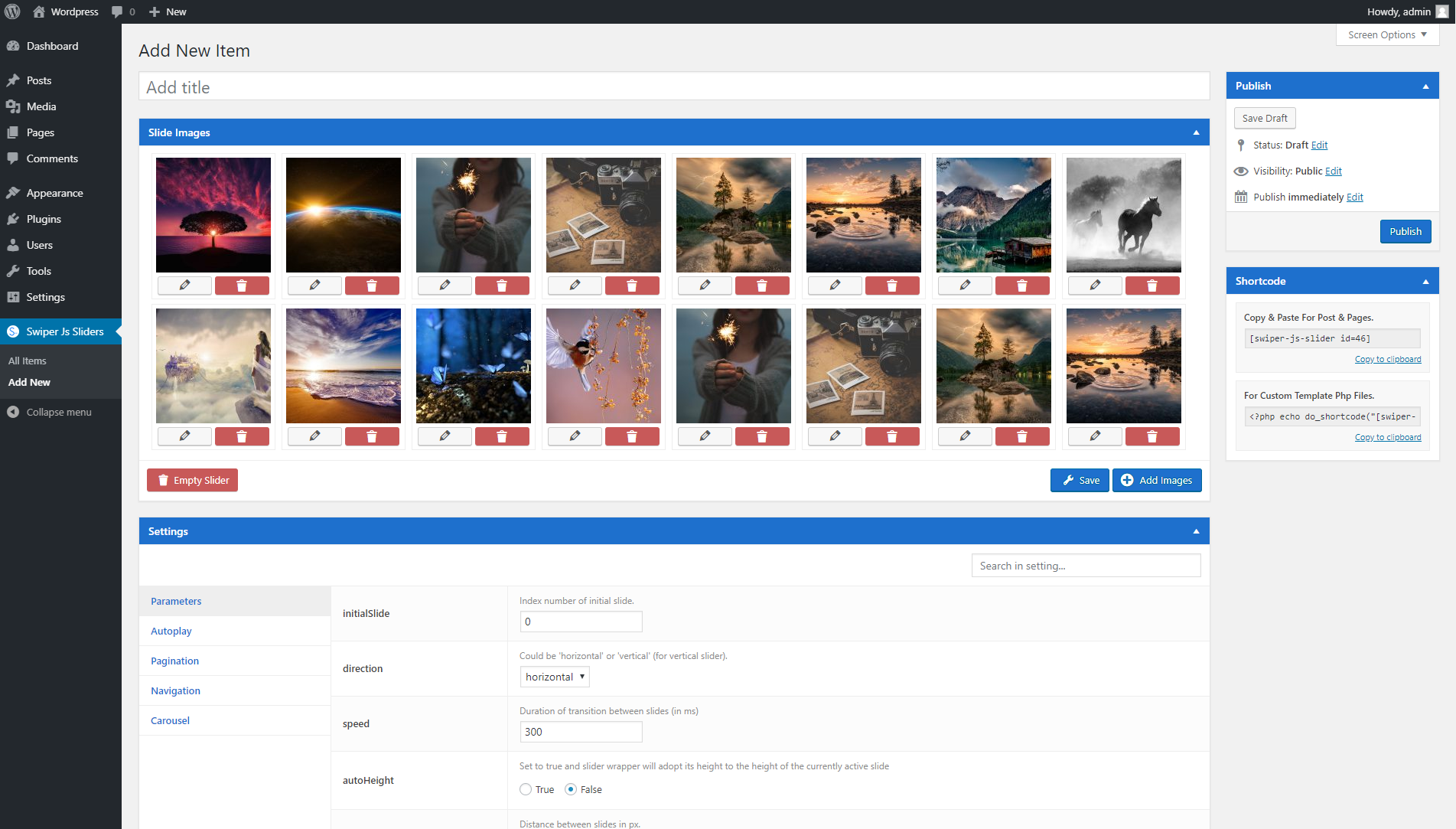Select the beach sunset wave thumbnail
1456x829 pixels.
click(344, 366)
